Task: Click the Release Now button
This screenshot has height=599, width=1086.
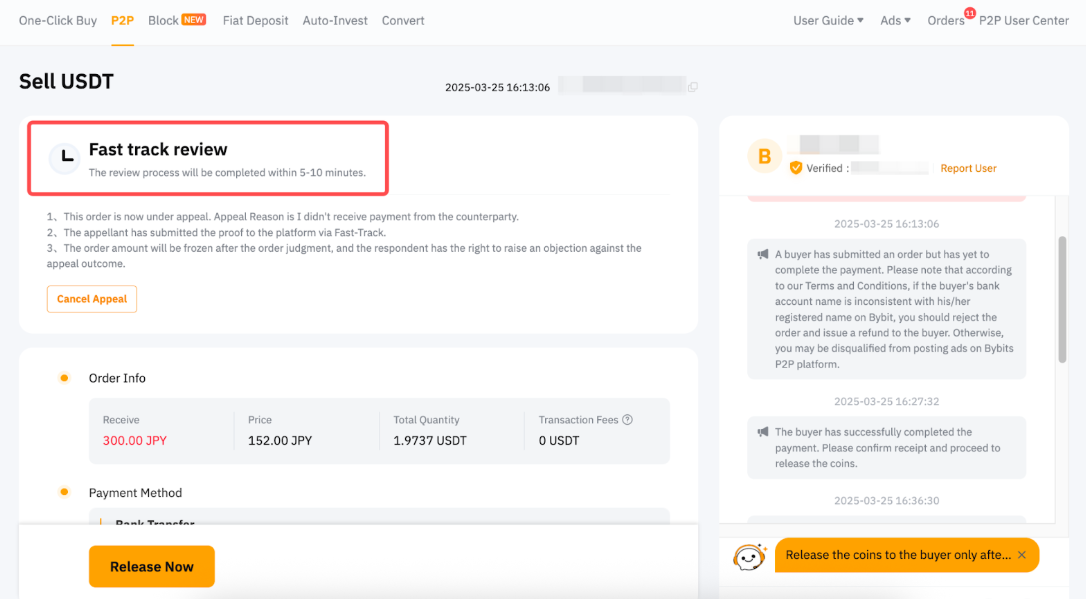Action: tap(152, 566)
